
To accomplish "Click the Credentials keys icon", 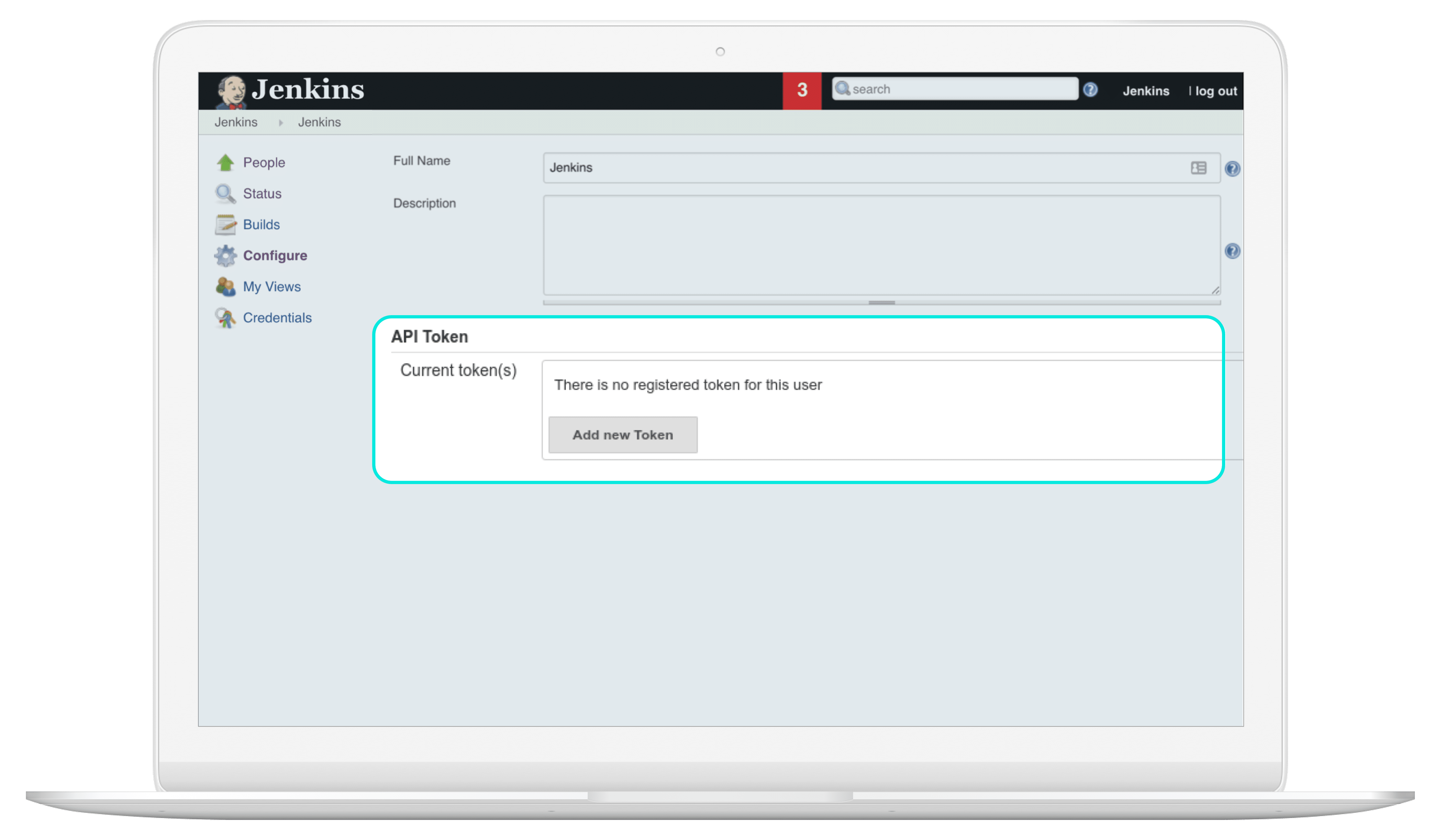I will click(x=225, y=317).
